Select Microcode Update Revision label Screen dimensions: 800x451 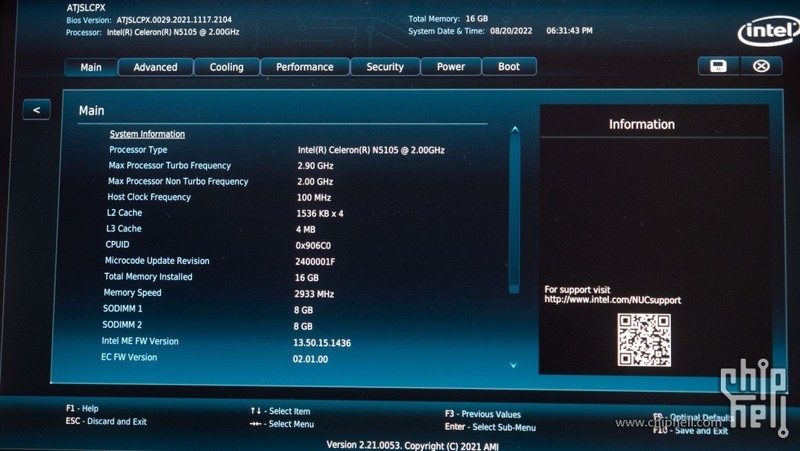[x=157, y=261]
